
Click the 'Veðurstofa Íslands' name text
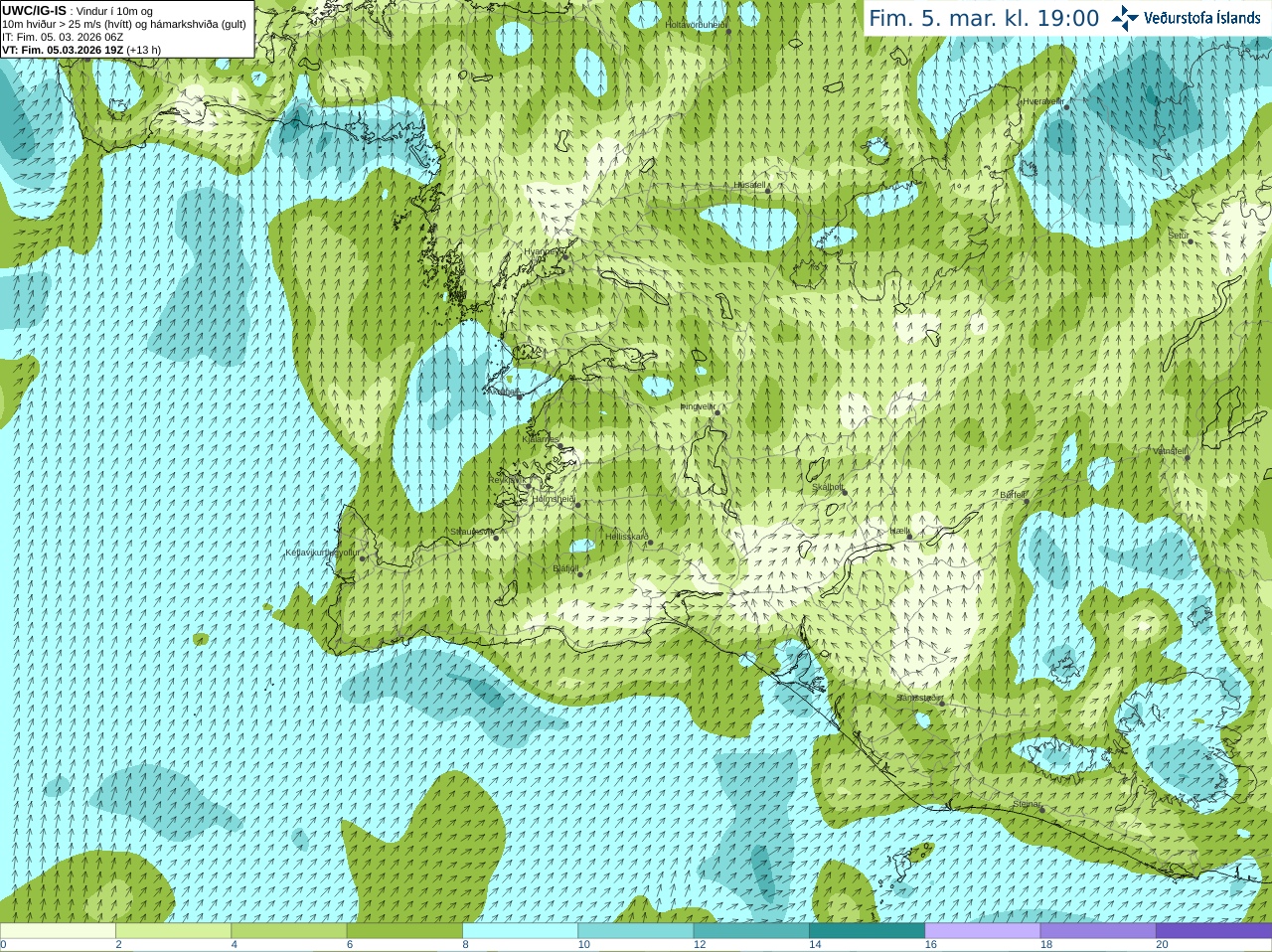tap(1202, 18)
